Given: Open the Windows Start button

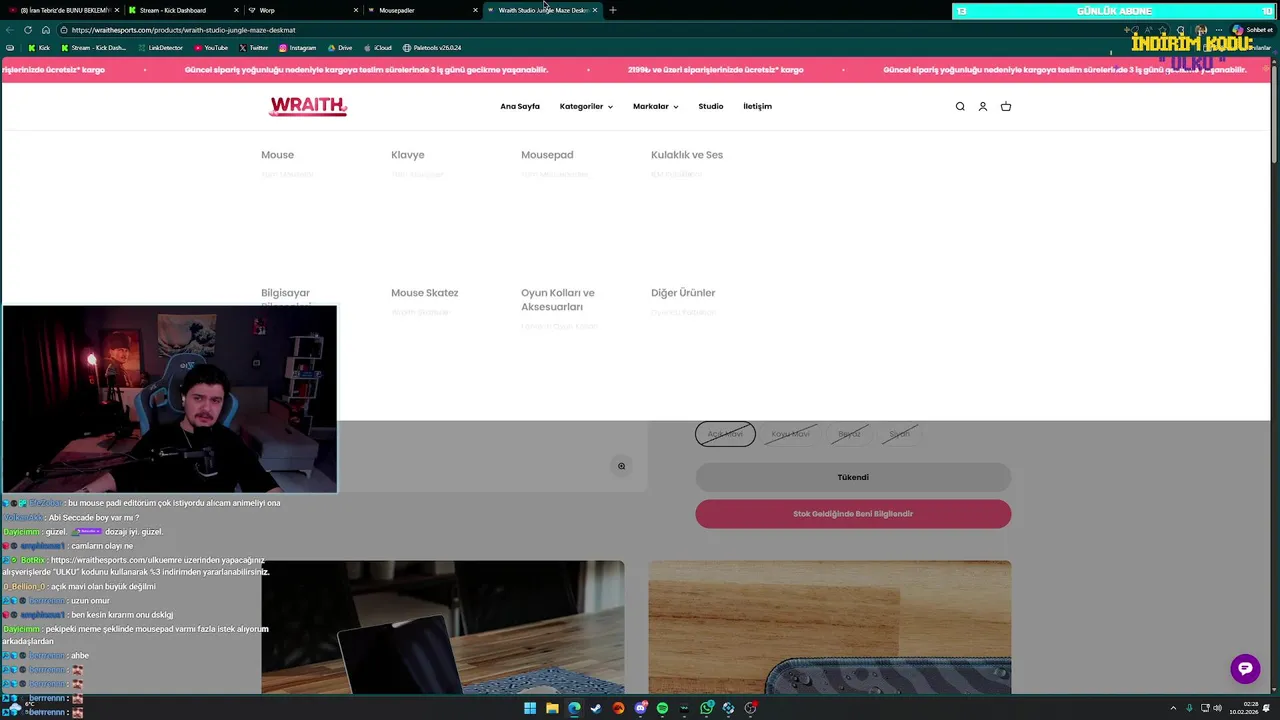Looking at the screenshot, I should click(x=530, y=708).
